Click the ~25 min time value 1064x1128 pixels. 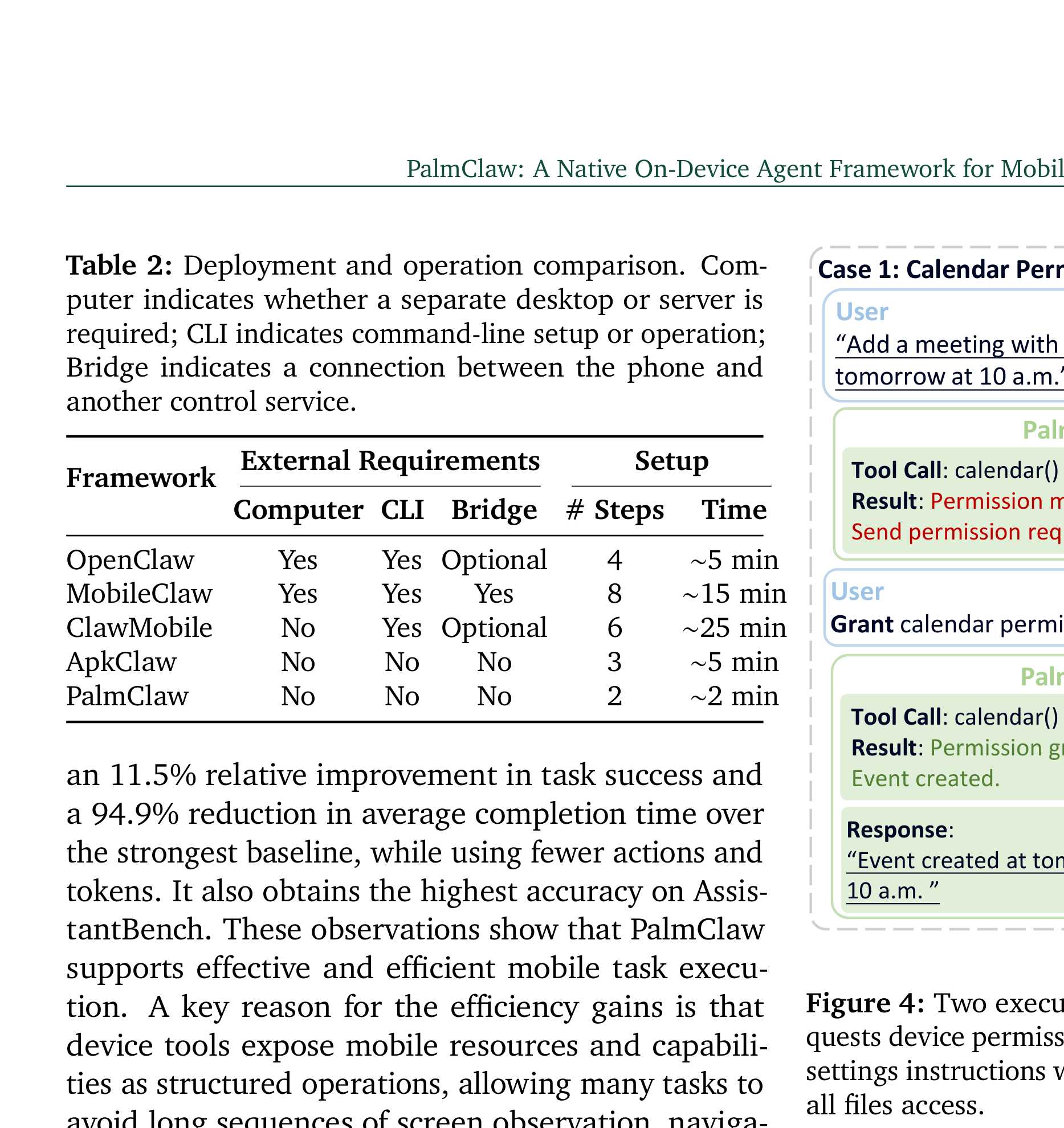coord(734,628)
